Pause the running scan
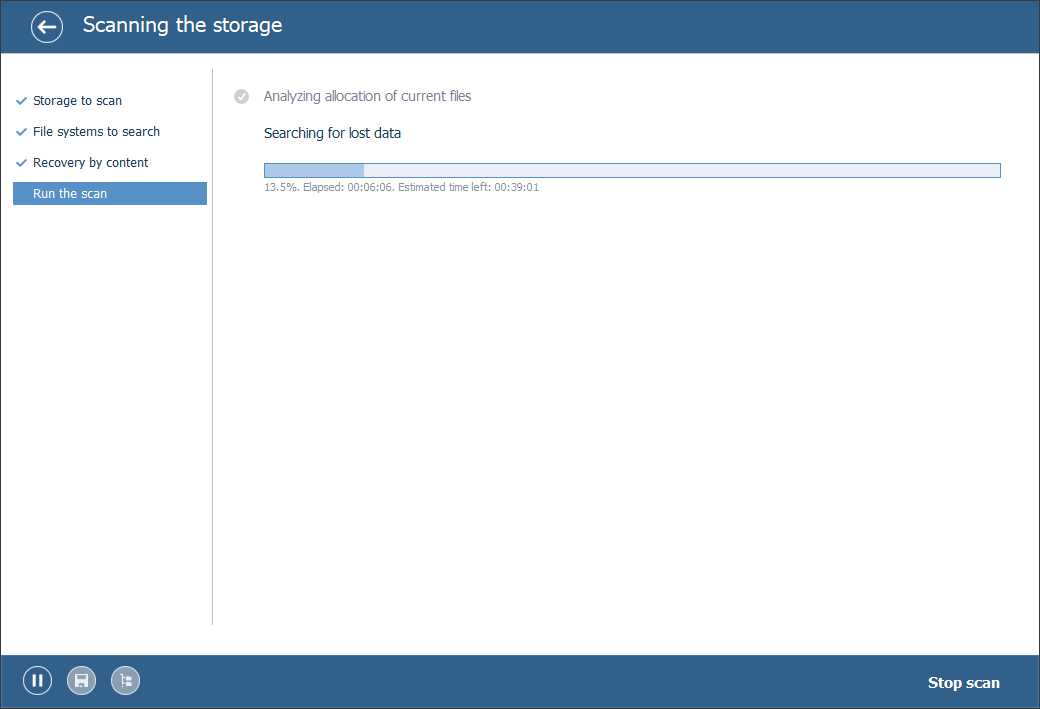This screenshot has width=1040, height=709. [37, 680]
